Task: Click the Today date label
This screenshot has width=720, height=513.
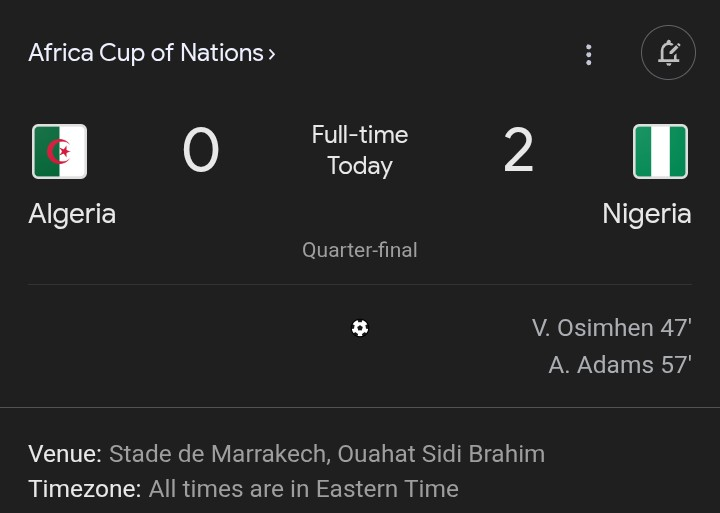Action: [360, 166]
